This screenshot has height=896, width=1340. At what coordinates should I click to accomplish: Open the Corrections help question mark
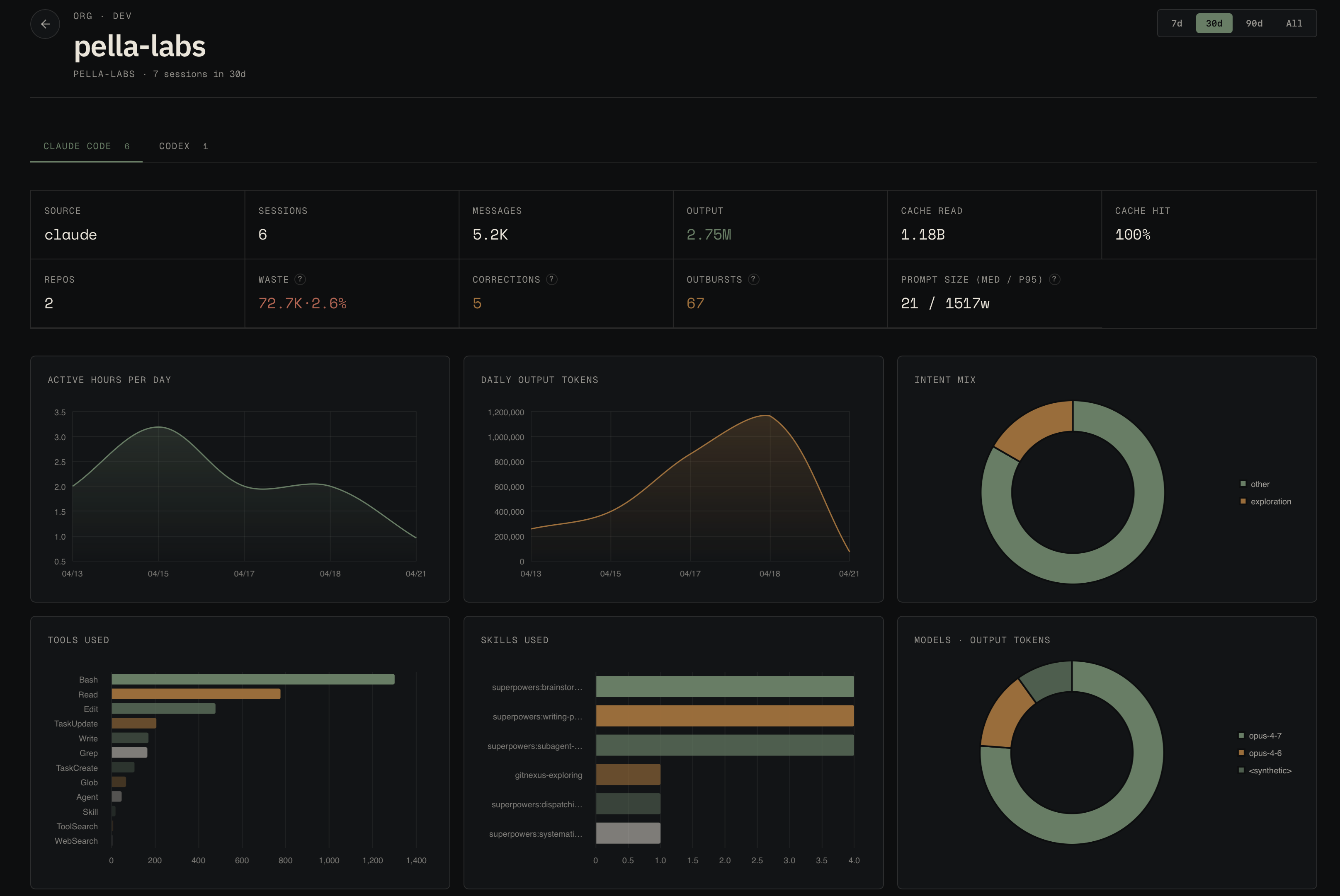coord(552,279)
